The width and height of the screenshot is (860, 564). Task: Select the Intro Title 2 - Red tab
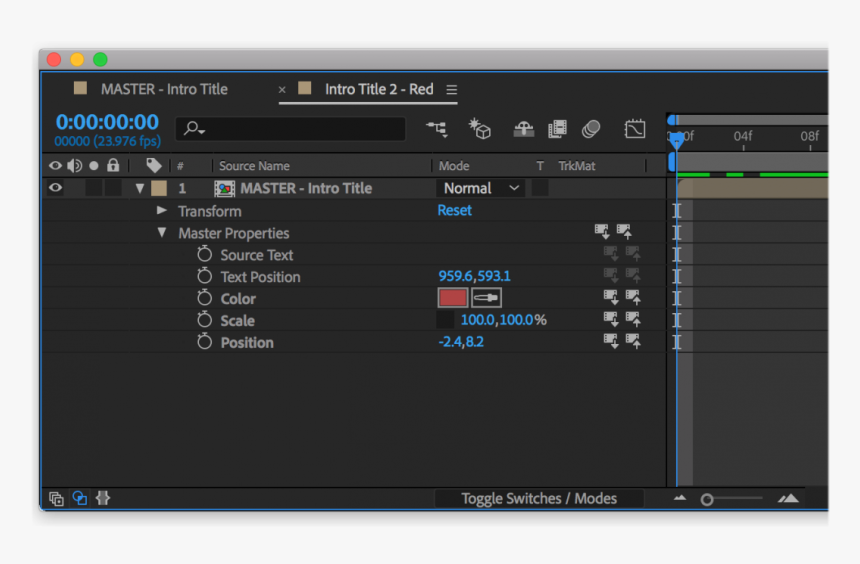[379, 89]
